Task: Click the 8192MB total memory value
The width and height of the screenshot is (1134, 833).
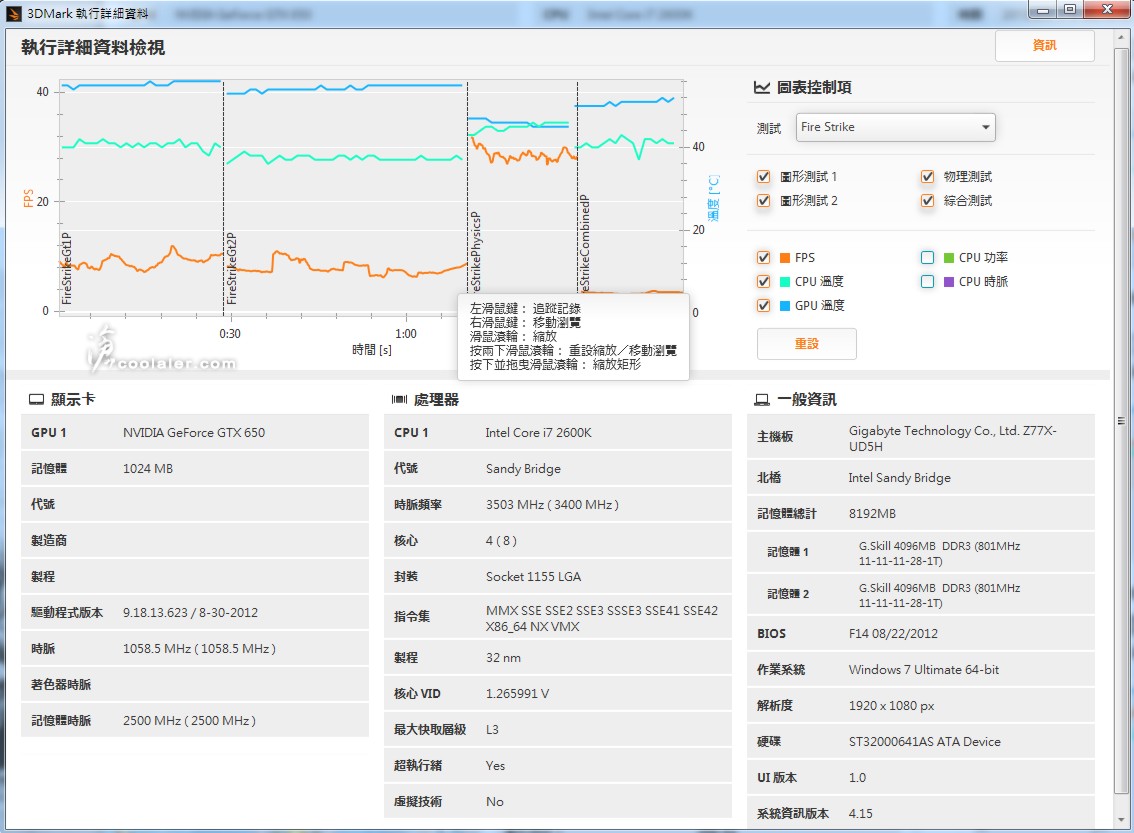Action: pyautogui.click(x=871, y=513)
